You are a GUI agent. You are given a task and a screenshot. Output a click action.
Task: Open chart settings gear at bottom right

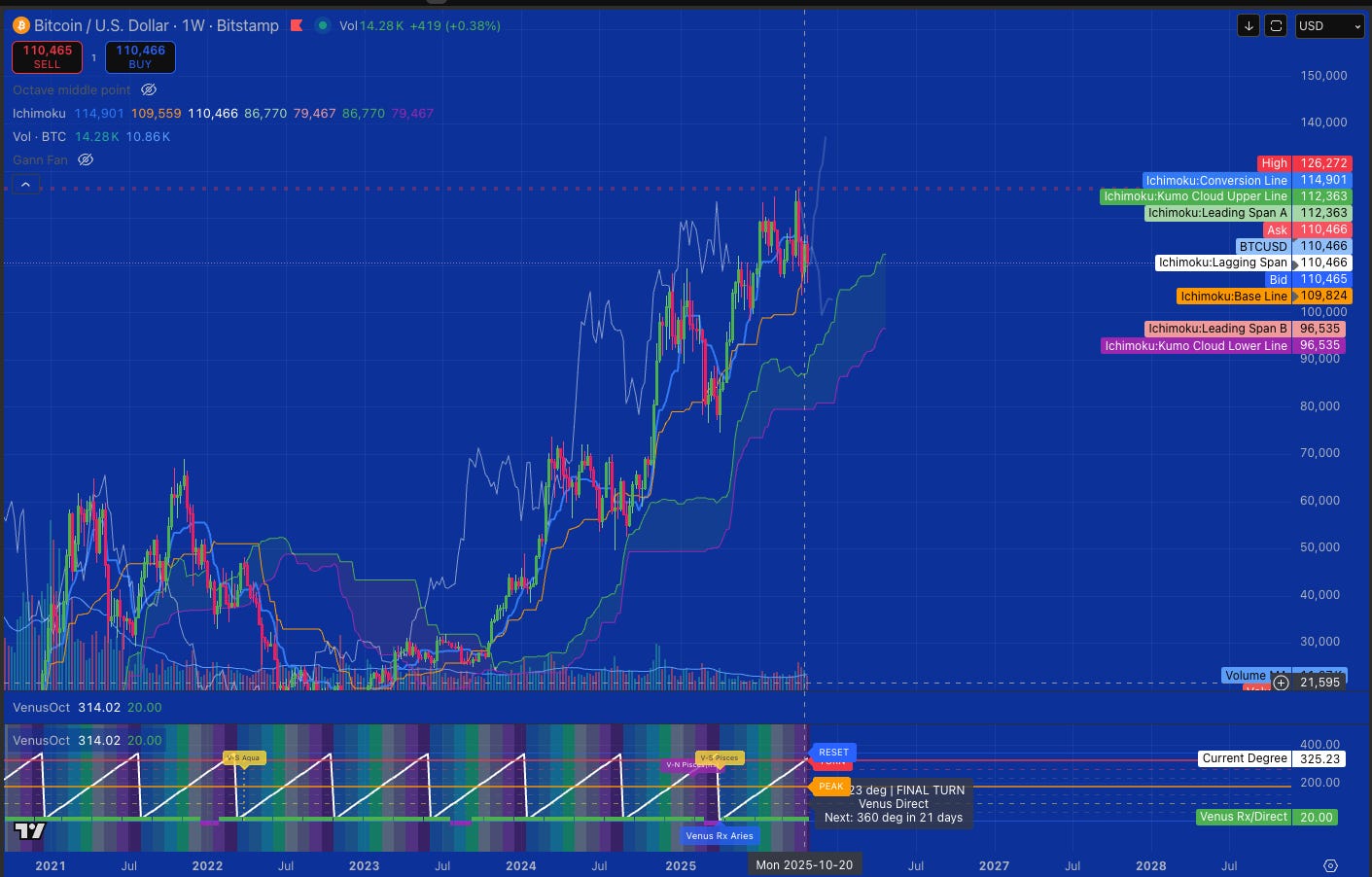[x=1330, y=865]
